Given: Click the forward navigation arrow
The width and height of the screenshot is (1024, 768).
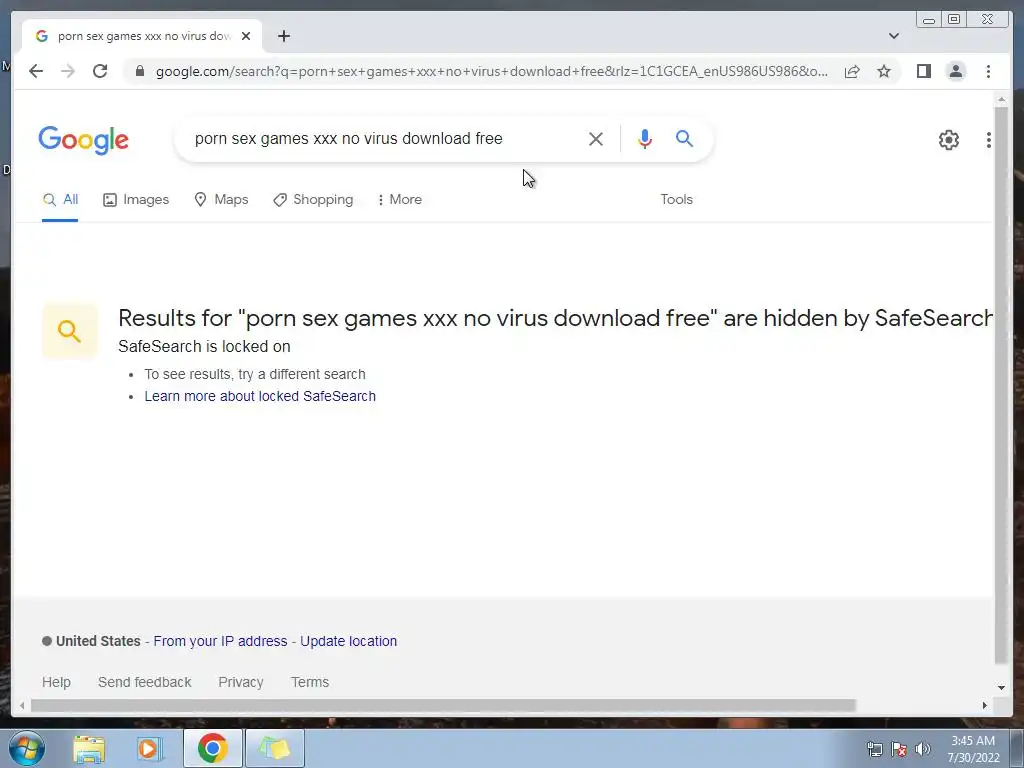Looking at the screenshot, I should tap(68, 71).
